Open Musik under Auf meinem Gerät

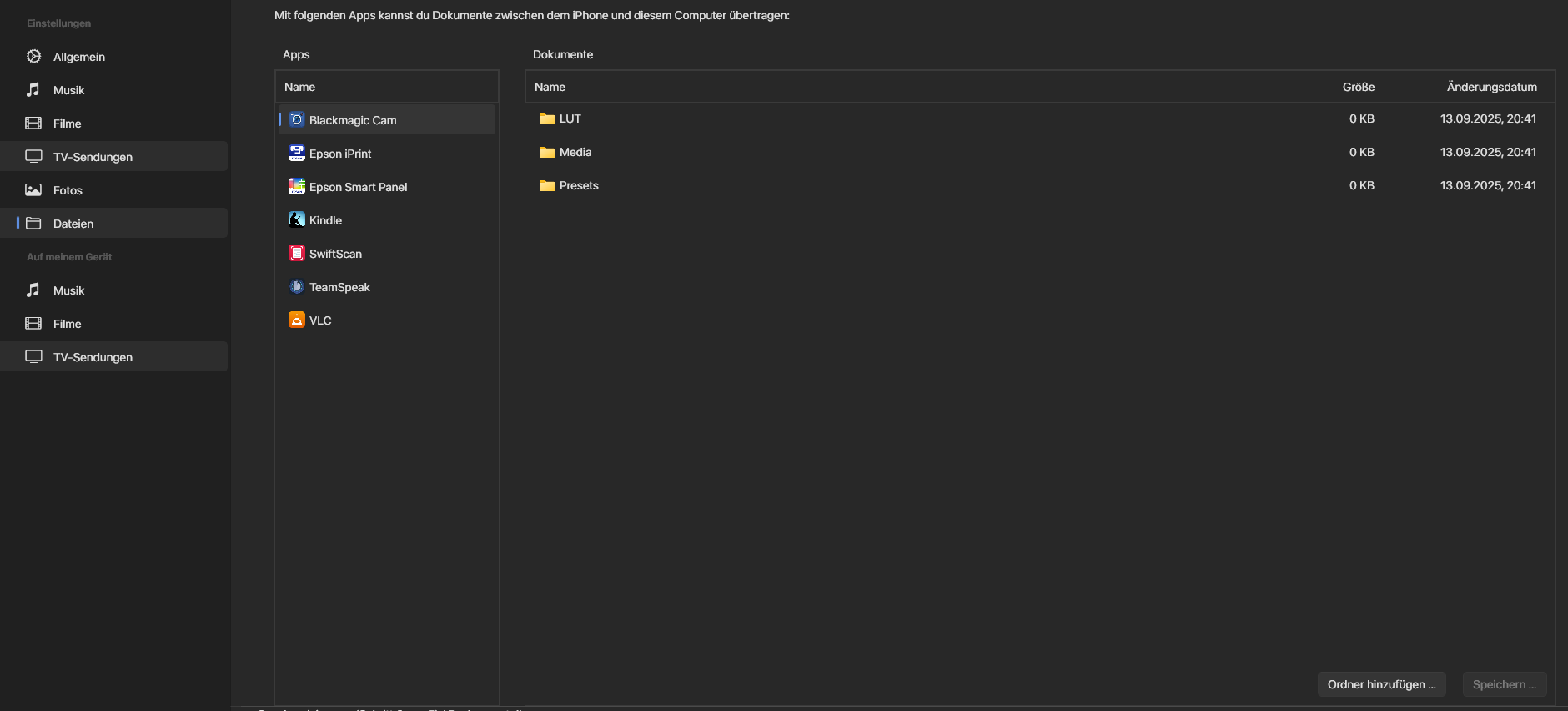(x=114, y=290)
